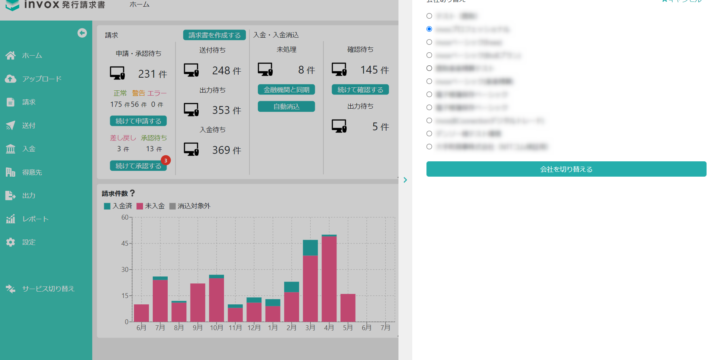Click the エラー status label
The width and height of the screenshot is (720, 360).
[157, 93]
